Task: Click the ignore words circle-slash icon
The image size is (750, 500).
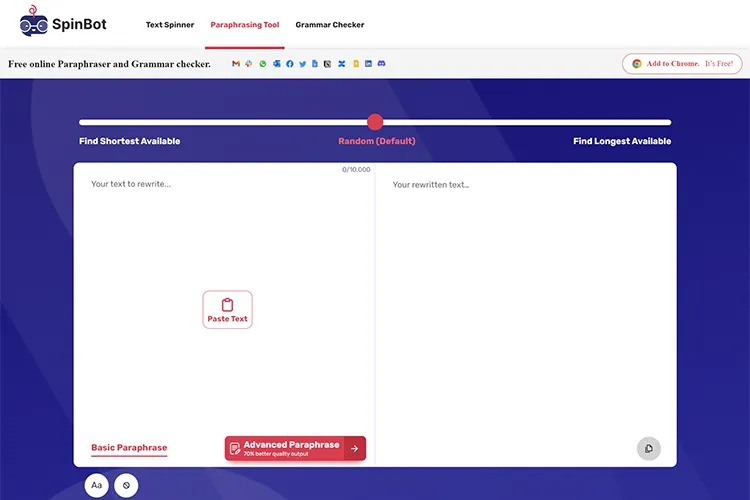Action: (x=126, y=485)
